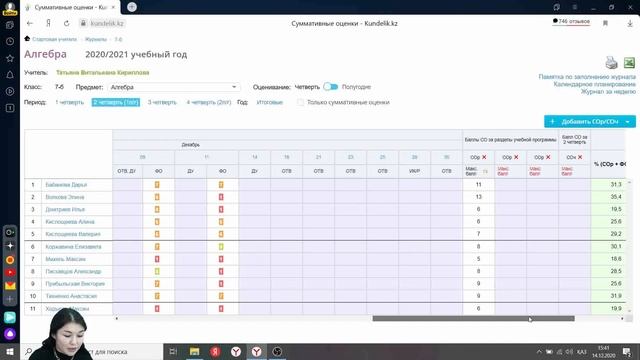
Task: Click percentage '35.4' in row 2
Action: click(x=616, y=197)
